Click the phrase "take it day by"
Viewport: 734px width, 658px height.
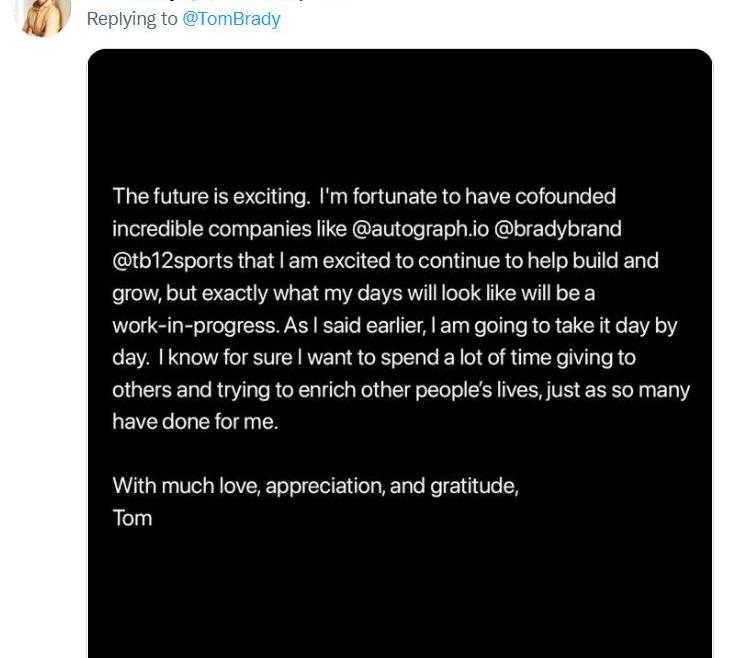click(x=616, y=326)
